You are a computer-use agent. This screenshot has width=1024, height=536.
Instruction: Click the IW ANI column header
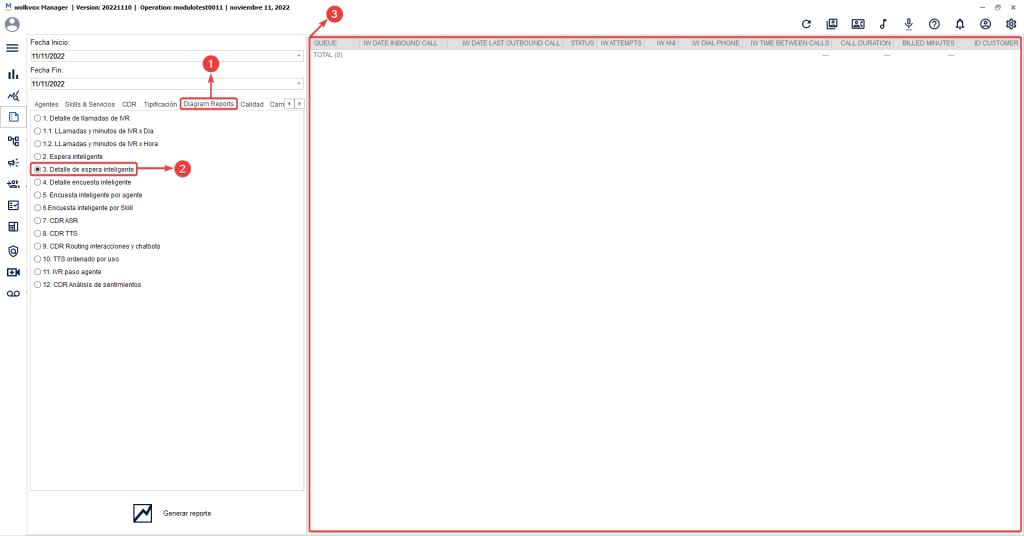662,43
